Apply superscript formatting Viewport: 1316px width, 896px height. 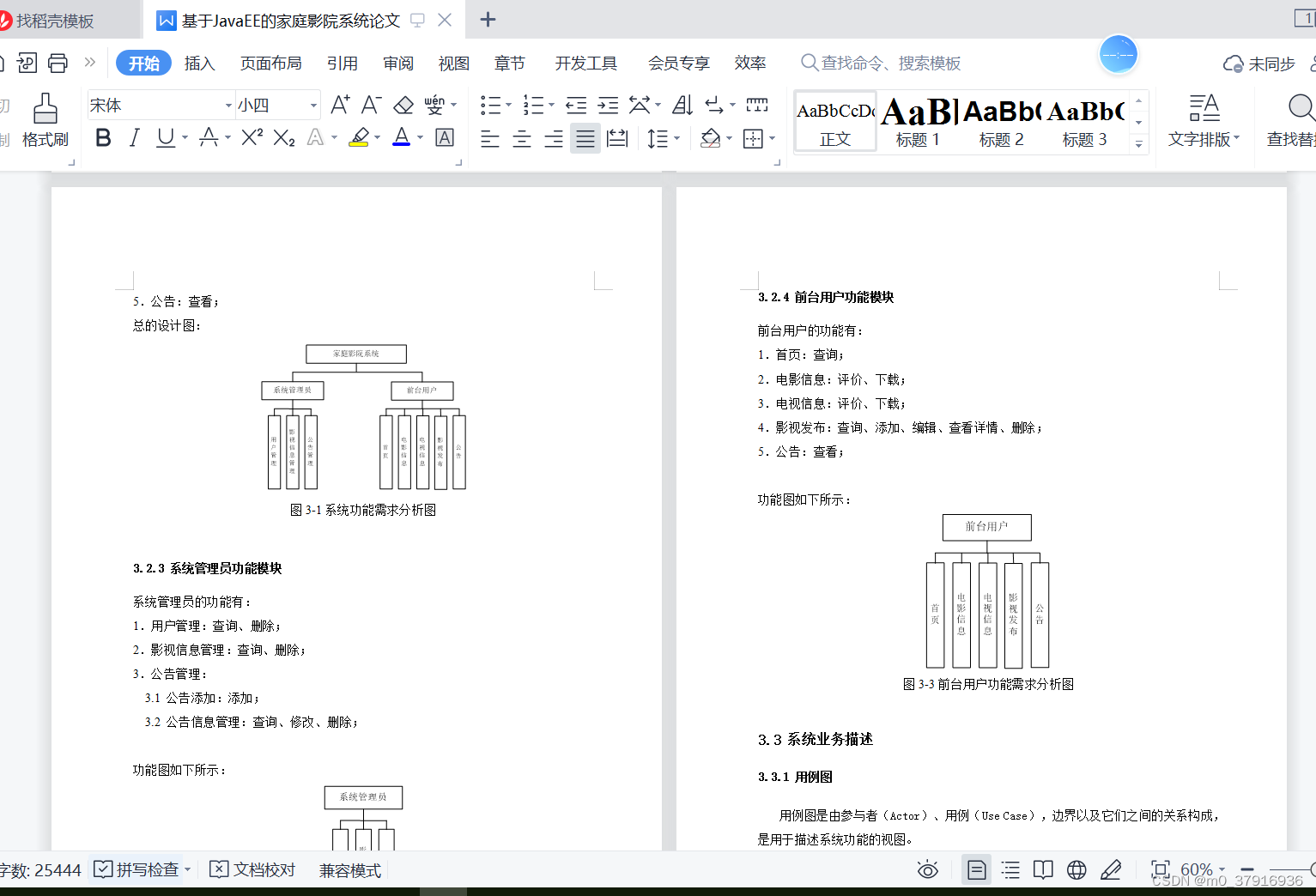(x=250, y=137)
